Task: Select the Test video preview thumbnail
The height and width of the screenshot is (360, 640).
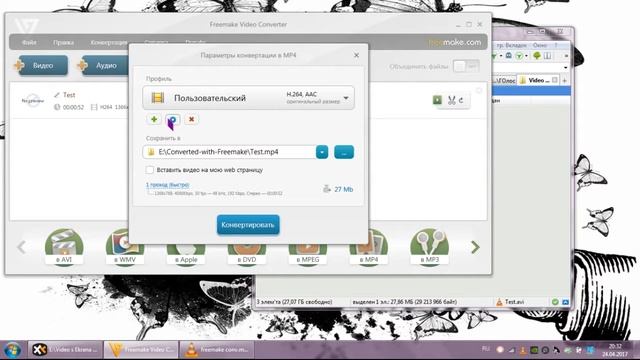Action: coord(33,100)
